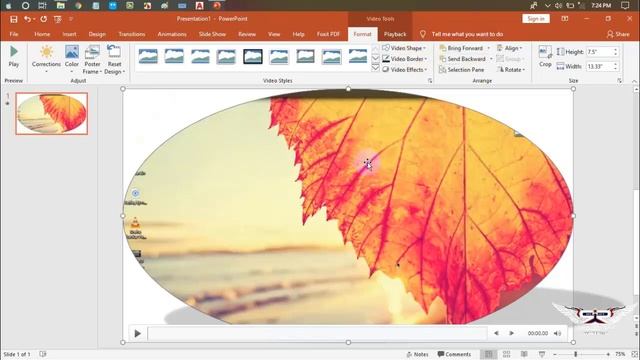
Task: Select slide 1 thumbnail in panel
Action: click(51, 113)
